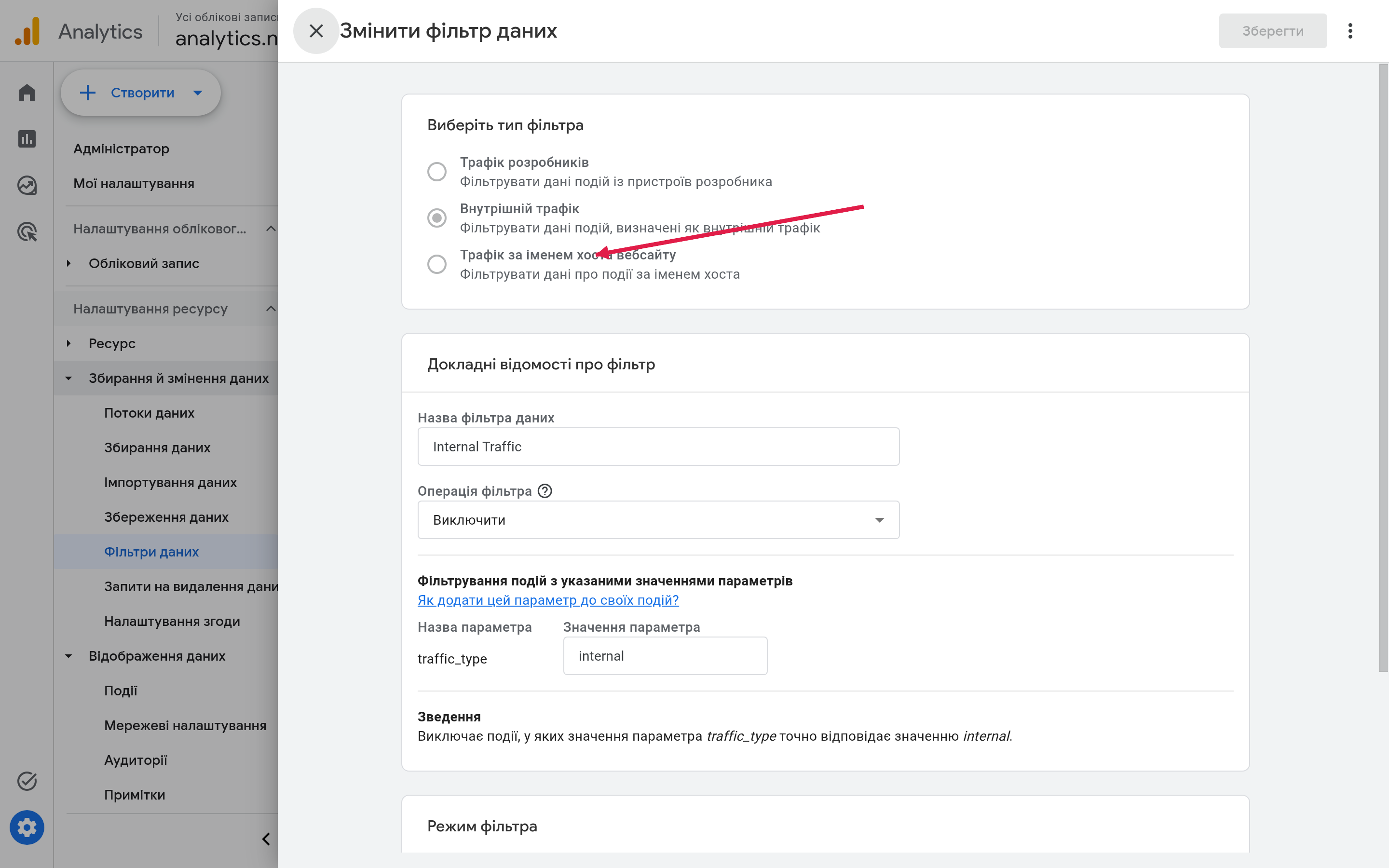Collapse the admin navigation panel arrow

pyautogui.click(x=266, y=839)
